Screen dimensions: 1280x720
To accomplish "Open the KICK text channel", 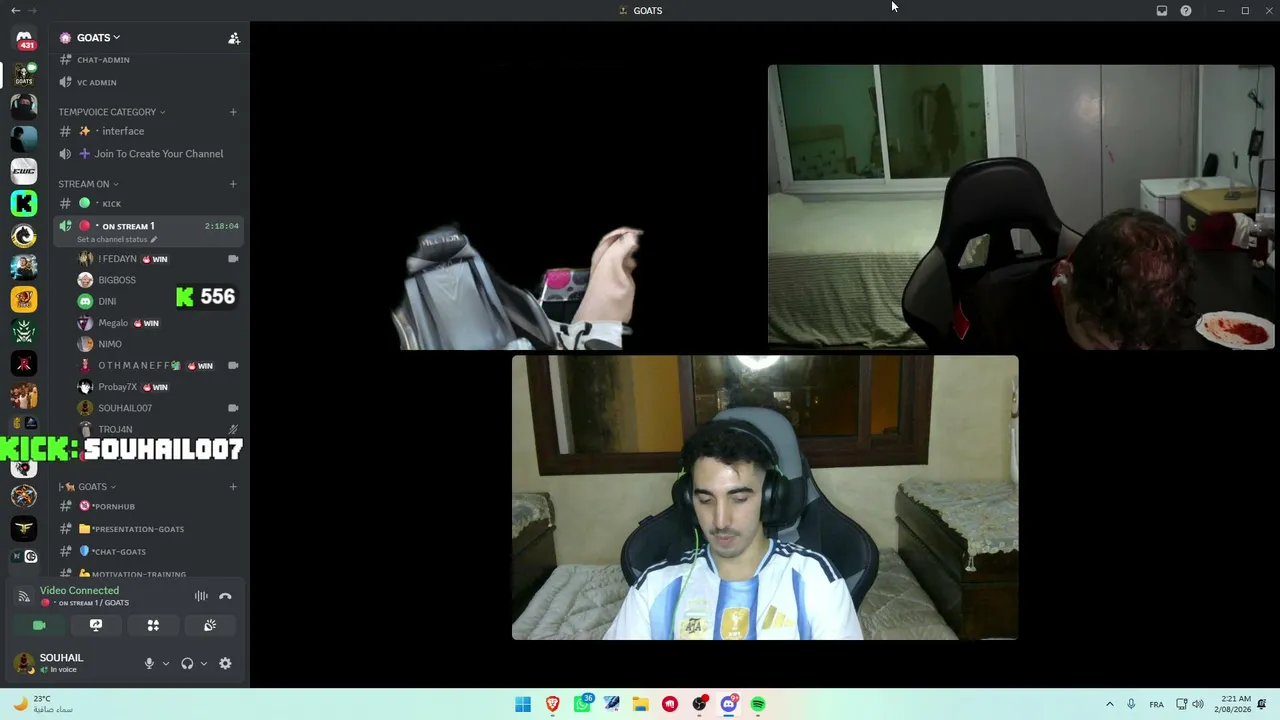I will [147, 204].
